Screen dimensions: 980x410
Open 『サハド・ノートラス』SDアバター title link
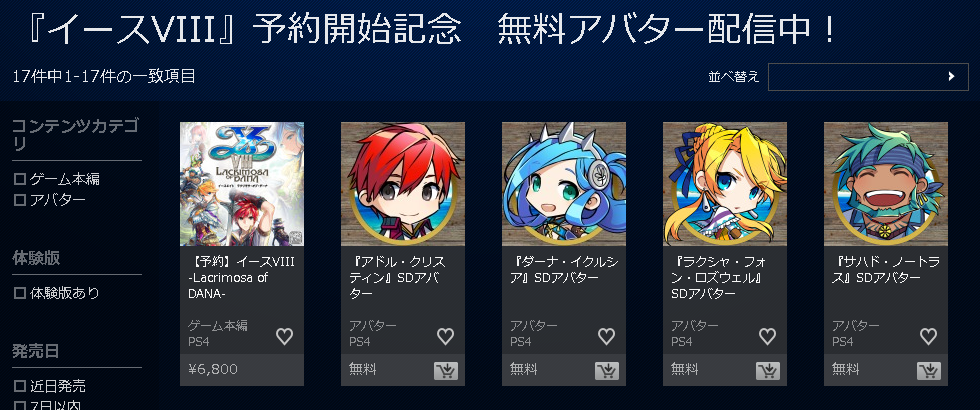click(885, 269)
